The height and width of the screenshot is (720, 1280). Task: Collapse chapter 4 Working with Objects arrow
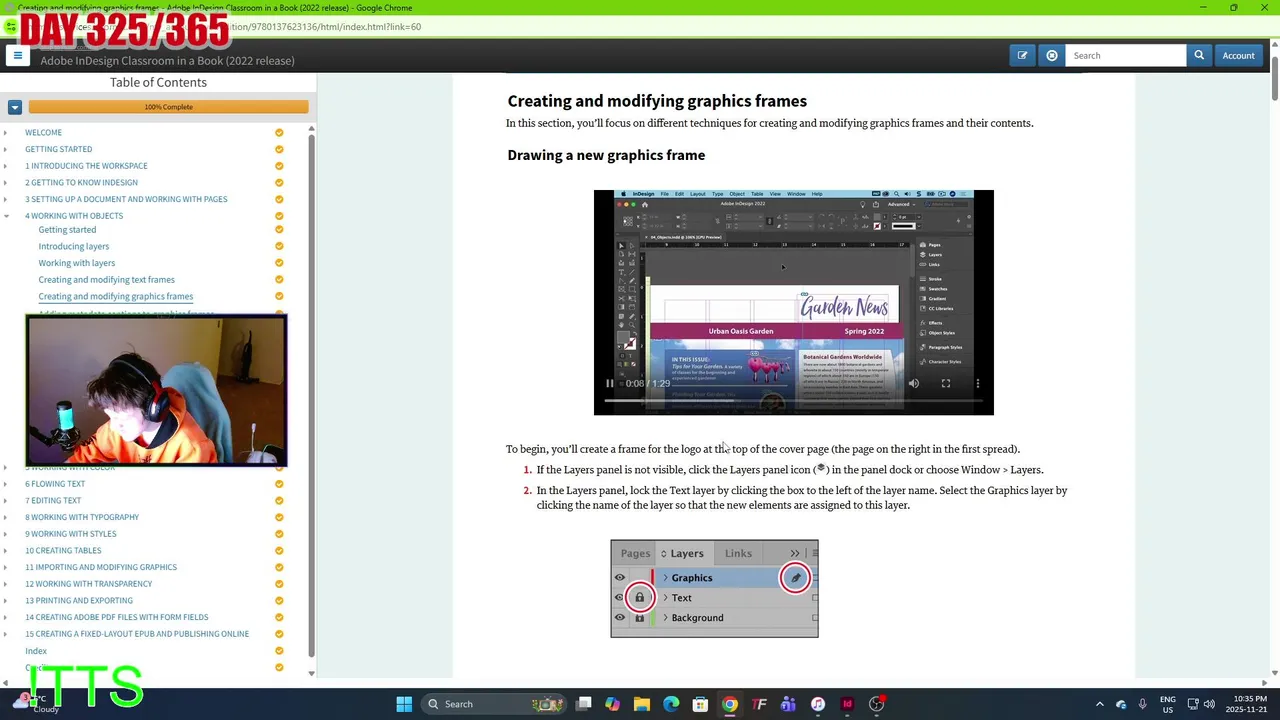click(6, 216)
